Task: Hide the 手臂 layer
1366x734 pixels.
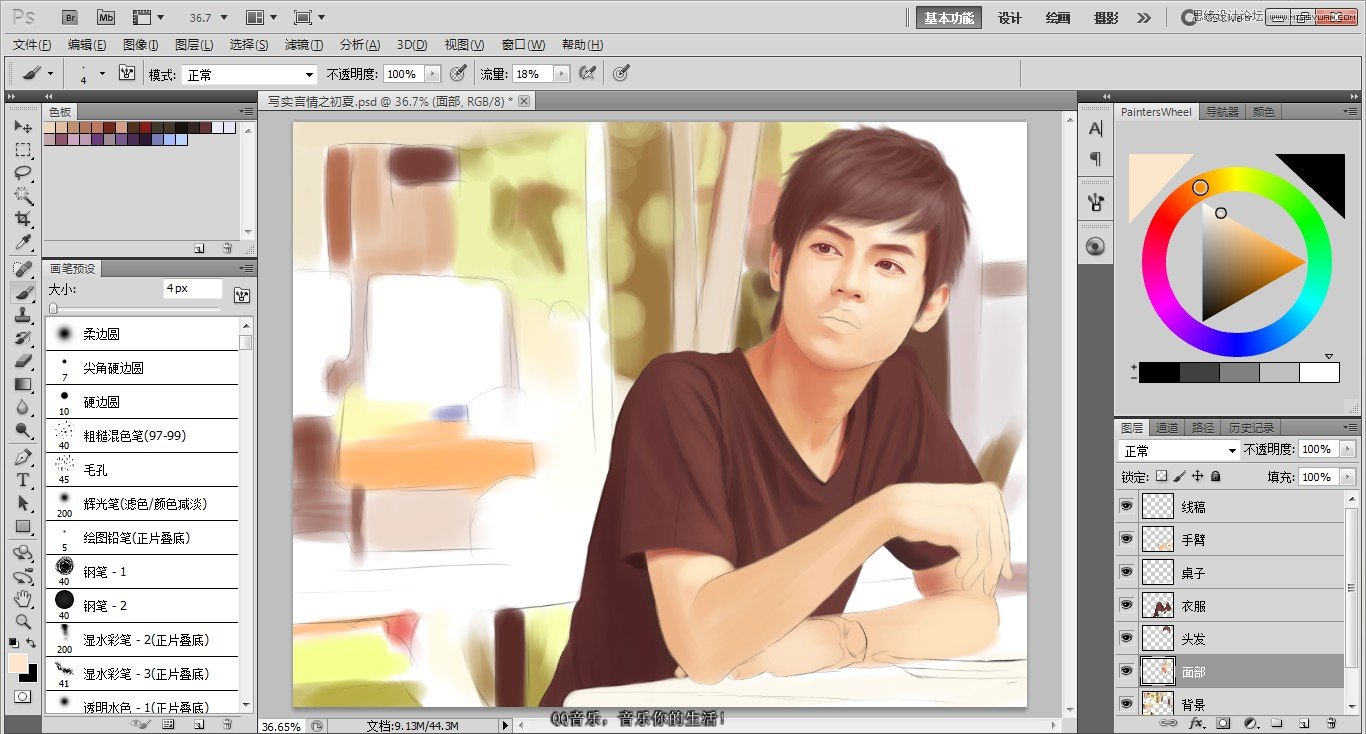Action: 1127,539
